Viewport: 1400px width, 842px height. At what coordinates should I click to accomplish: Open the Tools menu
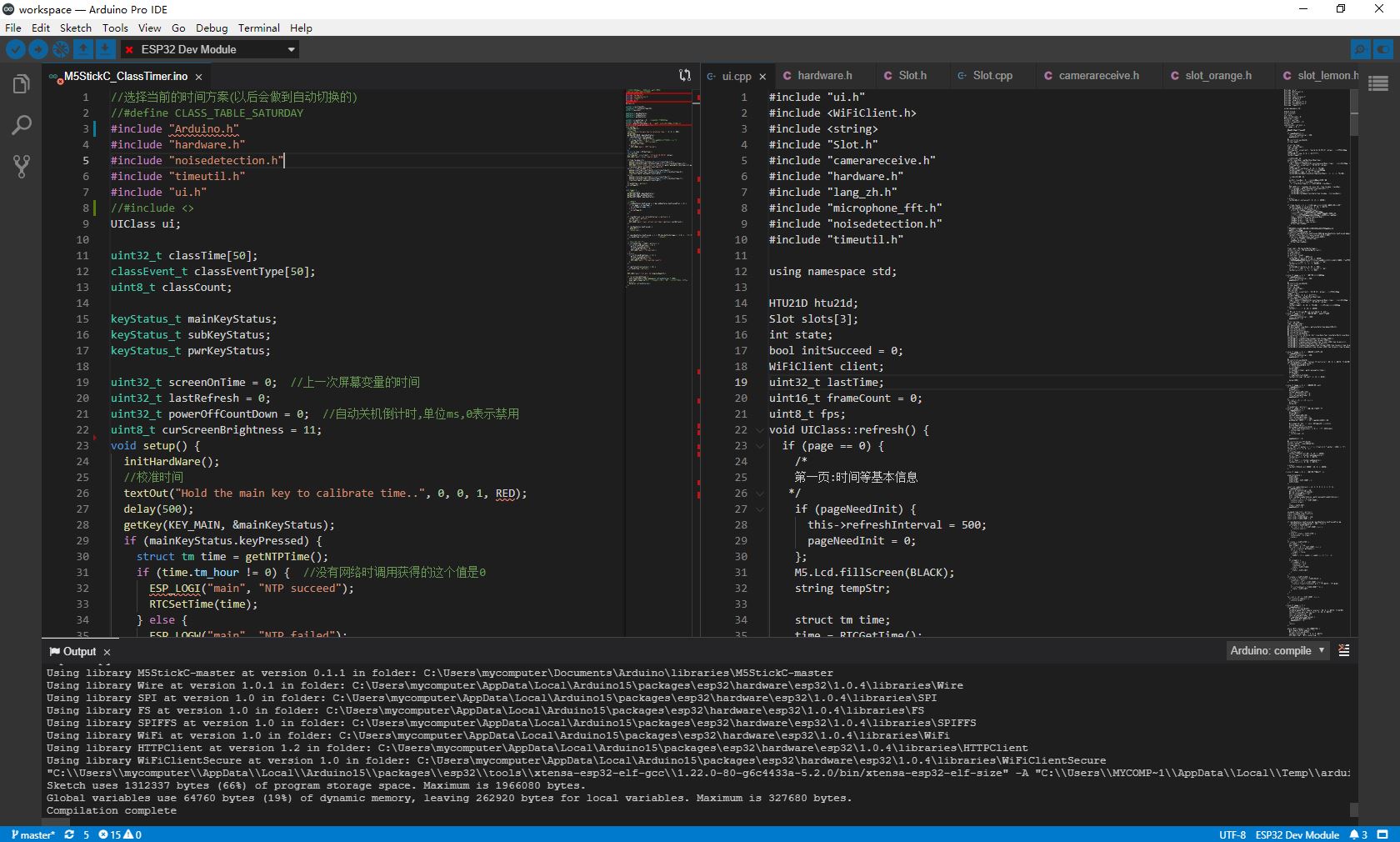coord(115,28)
